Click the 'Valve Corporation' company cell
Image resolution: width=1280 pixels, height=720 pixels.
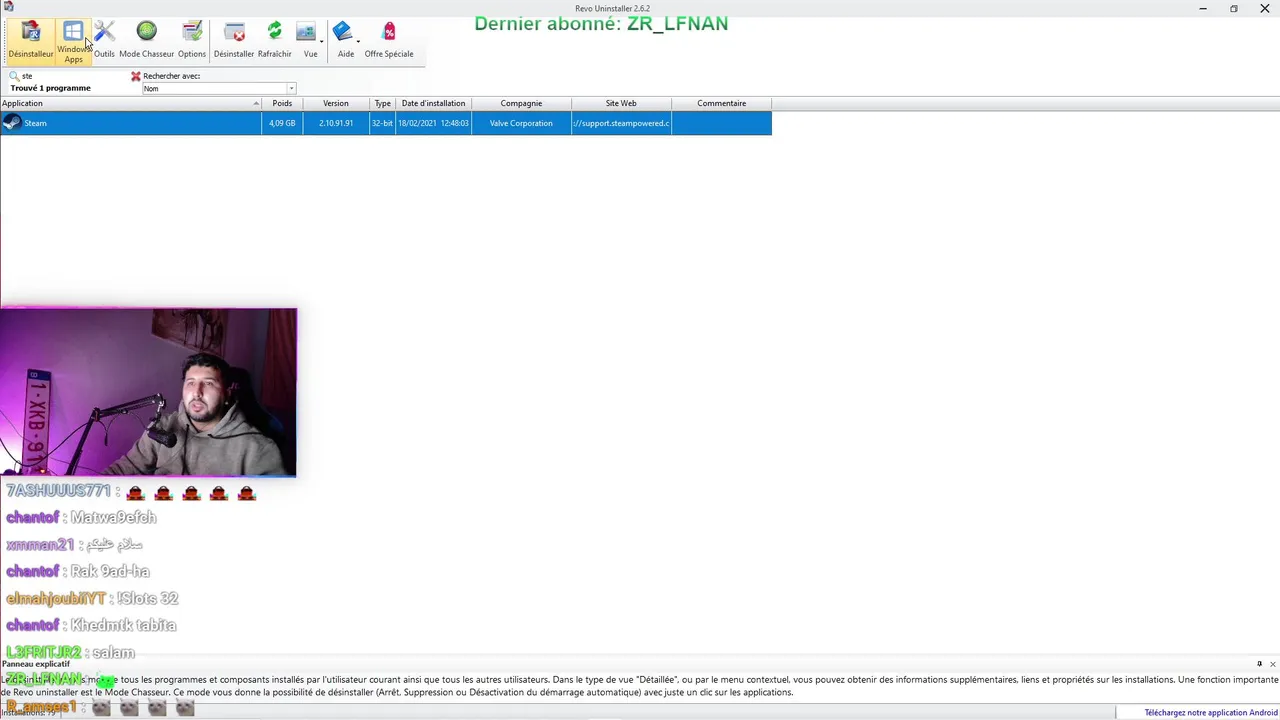521,123
